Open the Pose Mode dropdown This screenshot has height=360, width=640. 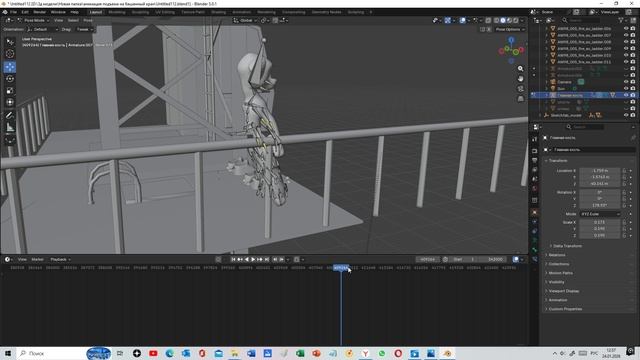[33, 20]
